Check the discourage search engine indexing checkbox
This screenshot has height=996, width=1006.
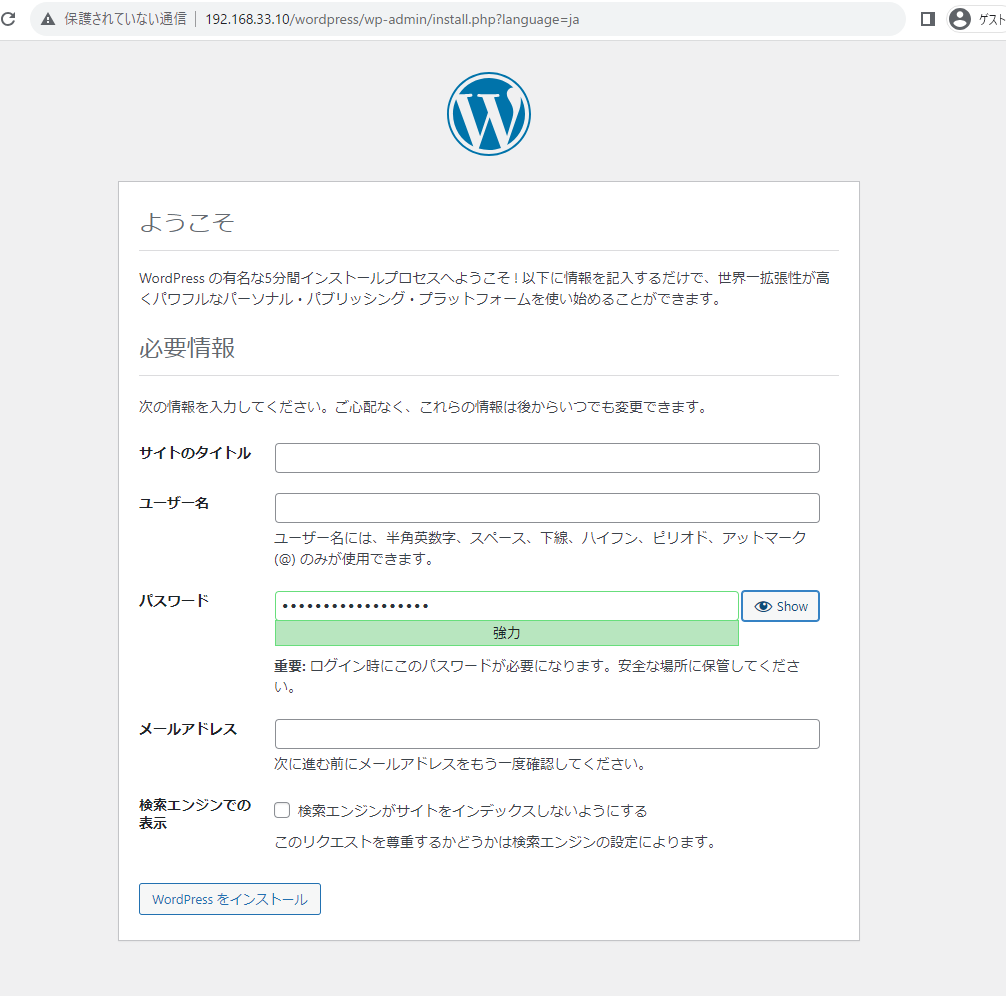click(282, 810)
